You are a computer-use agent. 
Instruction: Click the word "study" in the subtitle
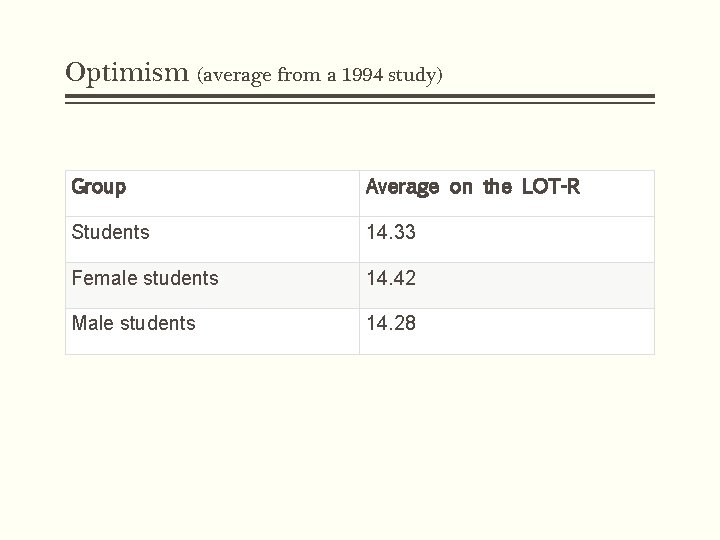click(x=411, y=76)
